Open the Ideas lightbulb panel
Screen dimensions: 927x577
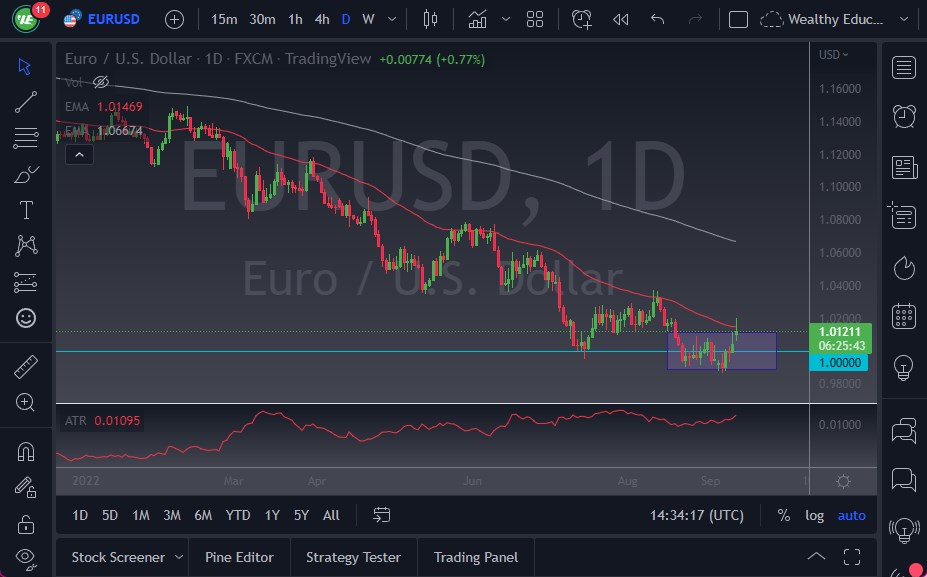[x=902, y=369]
